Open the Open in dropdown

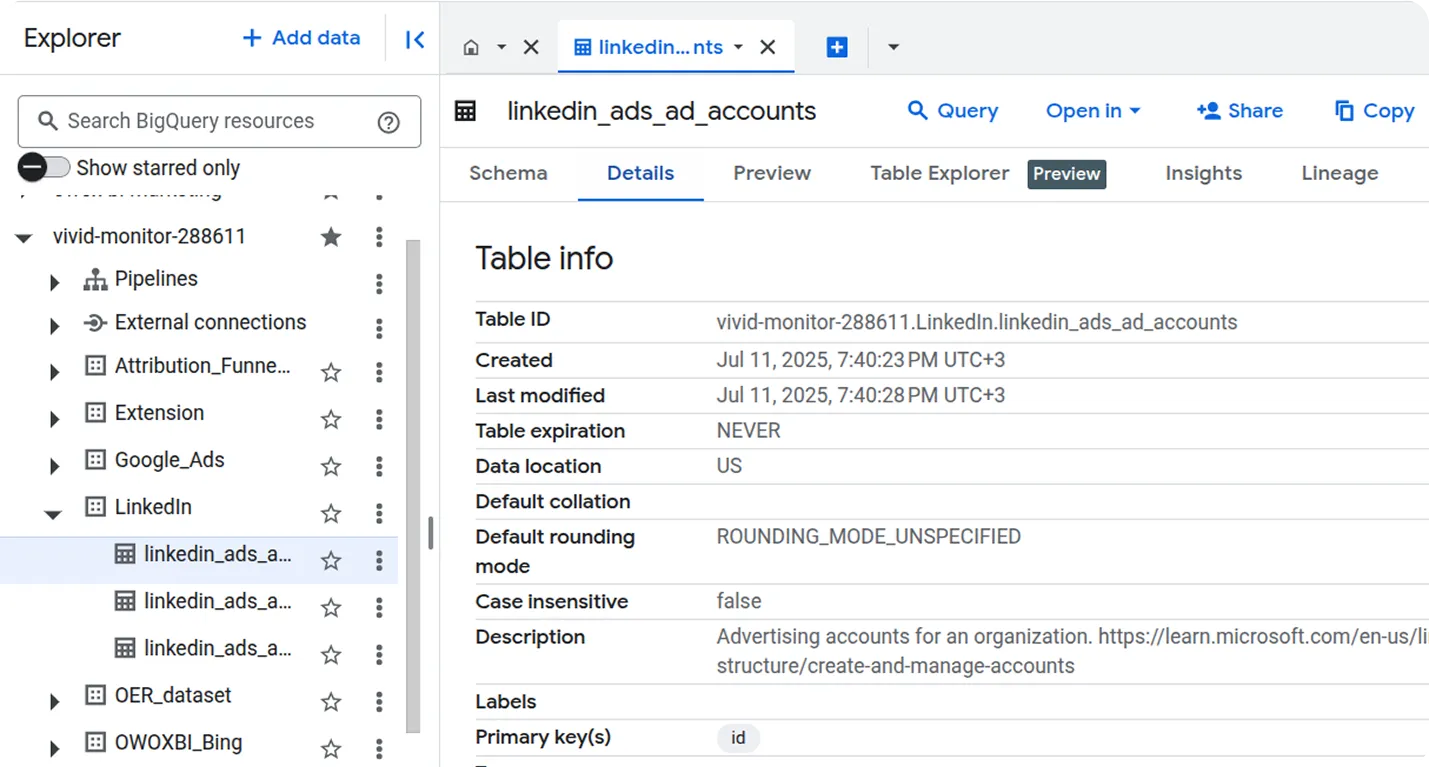1093,111
